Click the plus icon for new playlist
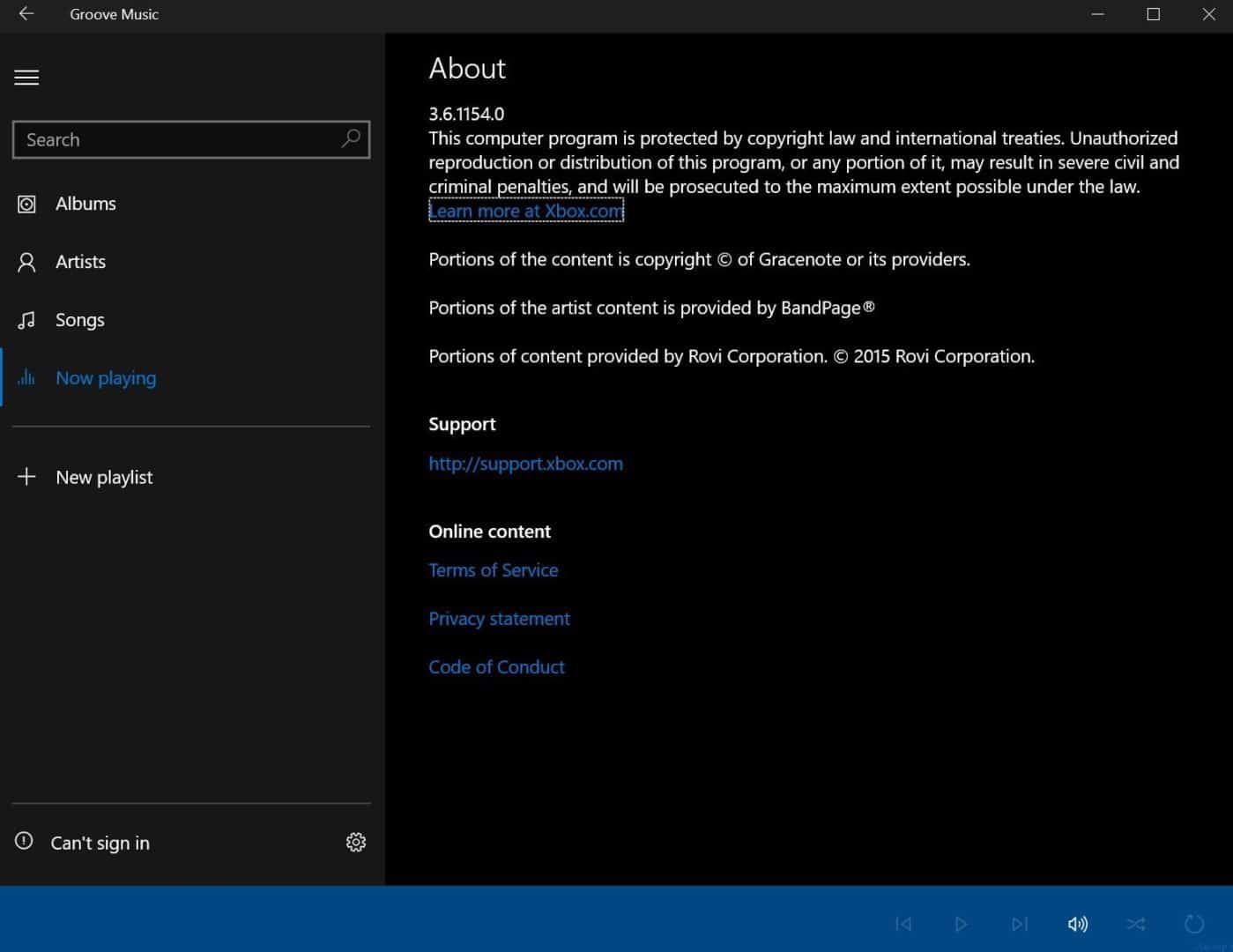This screenshot has width=1233, height=952. (x=26, y=477)
